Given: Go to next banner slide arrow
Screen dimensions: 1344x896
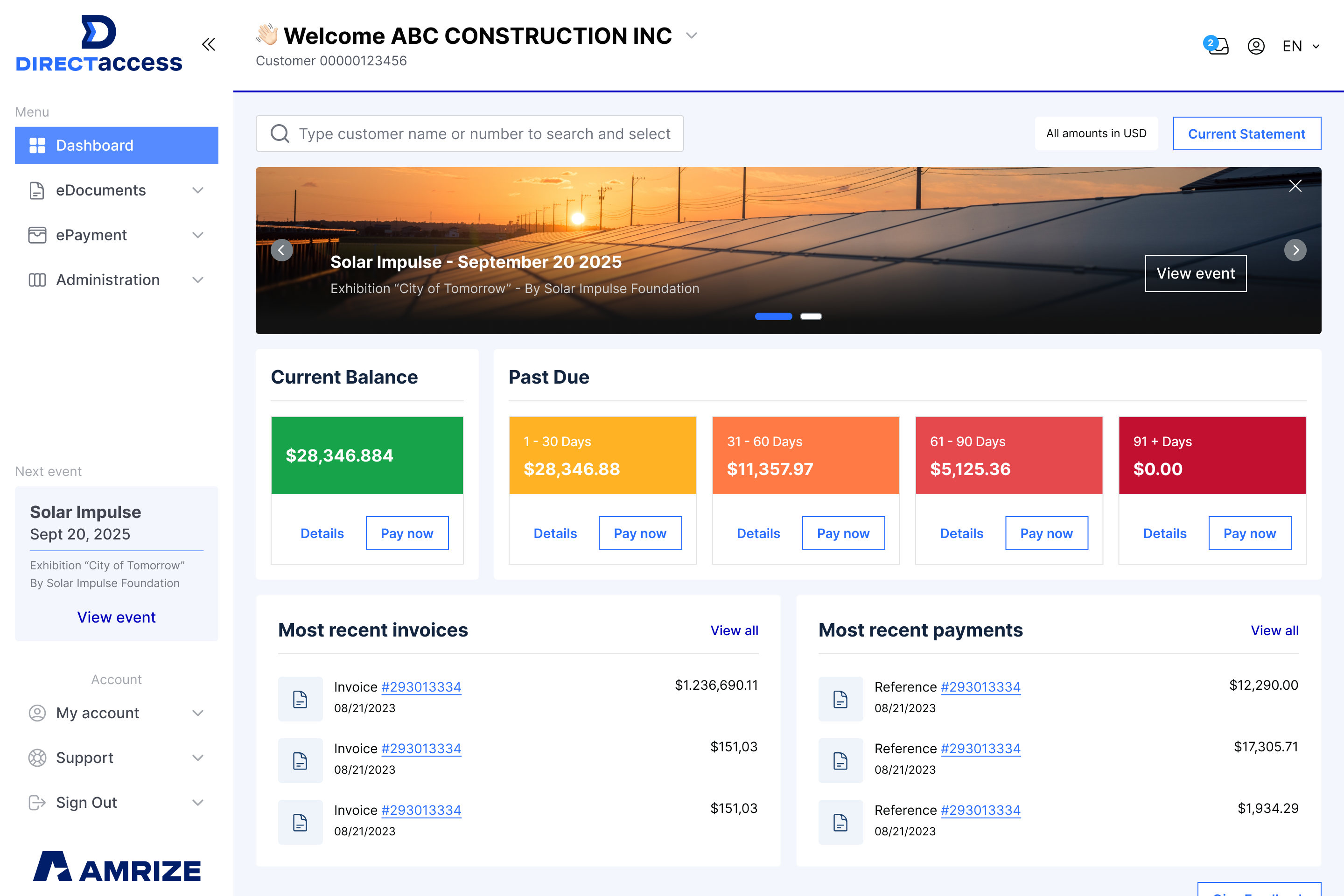Looking at the screenshot, I should [1295, 250].
